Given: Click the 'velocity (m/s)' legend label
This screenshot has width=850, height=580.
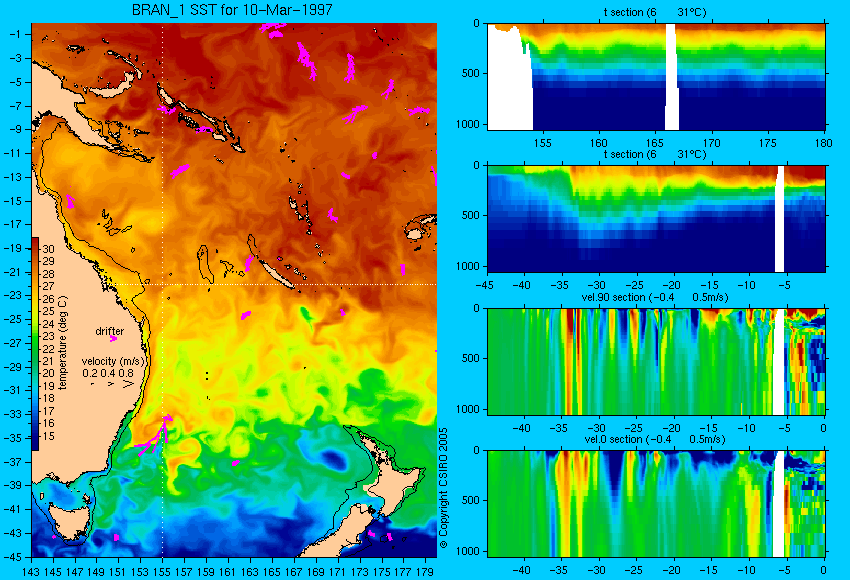Looking at the screenshot, I should (113, 361).
